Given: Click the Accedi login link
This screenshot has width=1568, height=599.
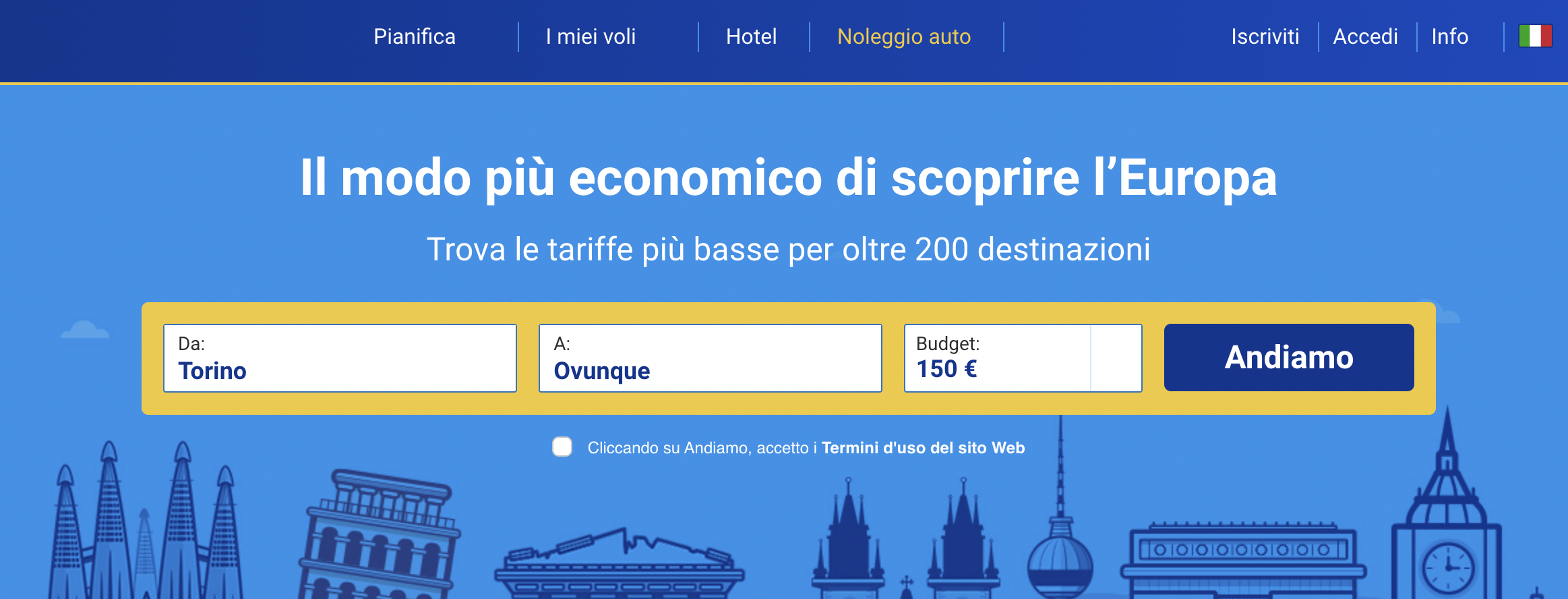Looking at the screenshot, I should (1365, 36).
